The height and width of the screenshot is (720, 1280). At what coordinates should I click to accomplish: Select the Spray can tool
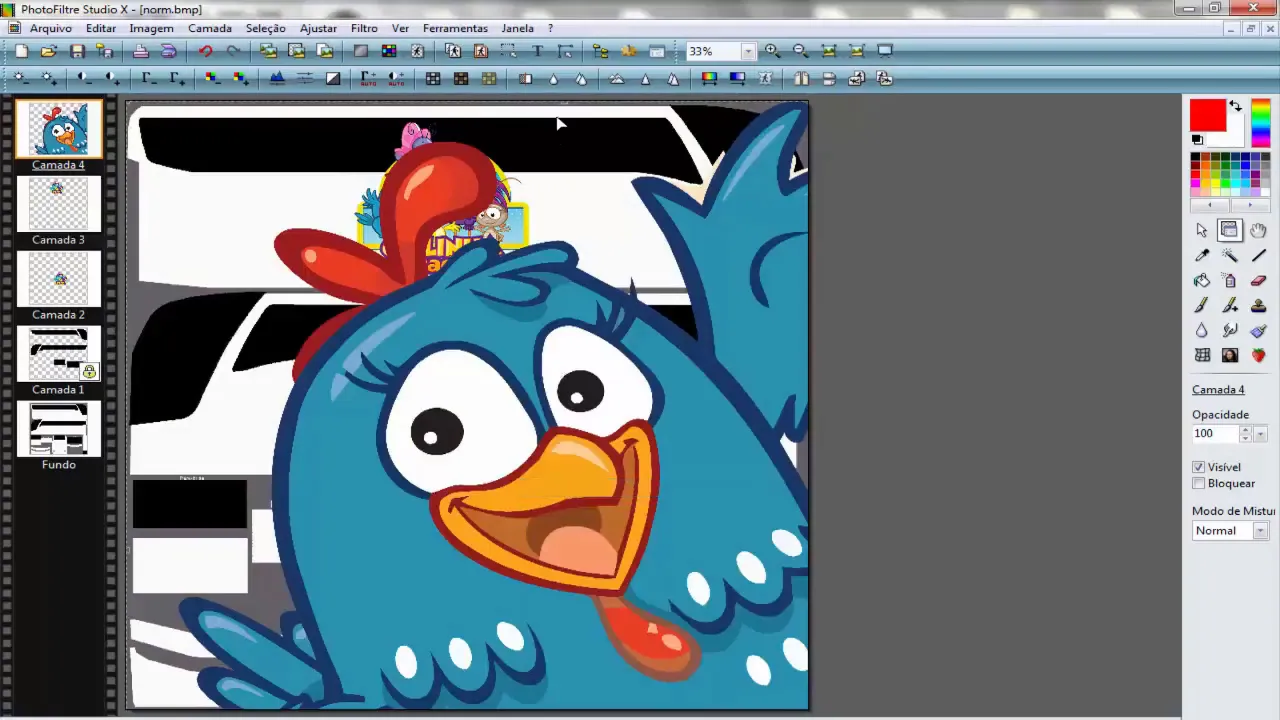click(1230, 280)
